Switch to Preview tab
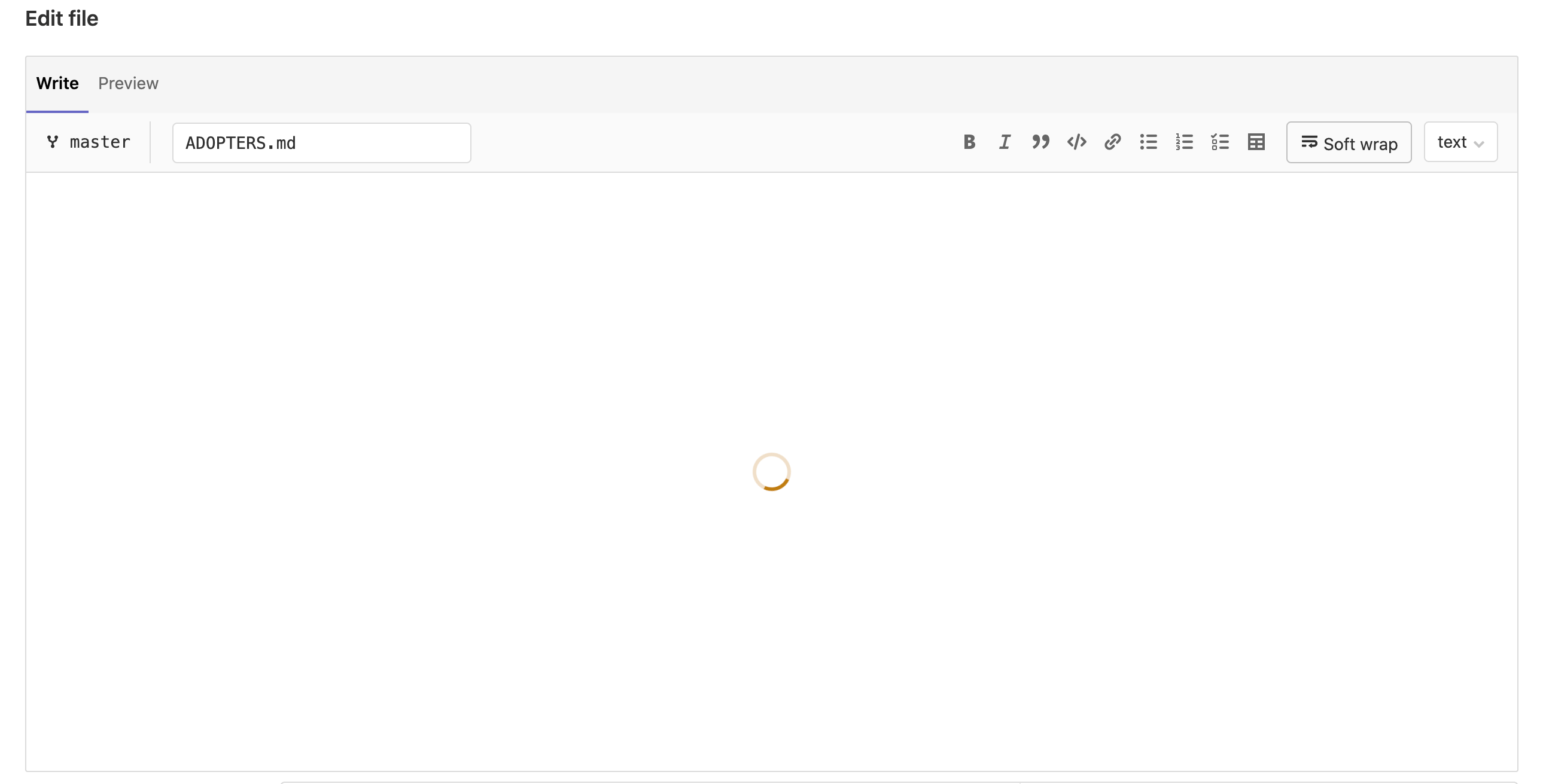Image resolution: width=1546 pixels, height=784 pixels. coord(128,84)
